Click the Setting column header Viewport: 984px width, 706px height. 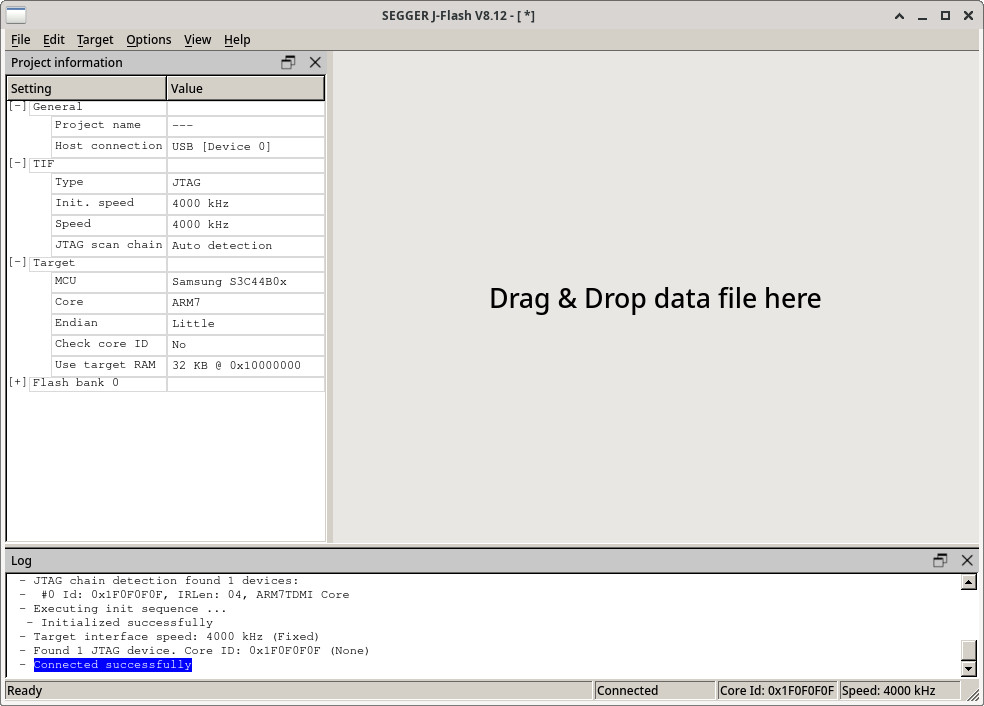pos(87,88)
